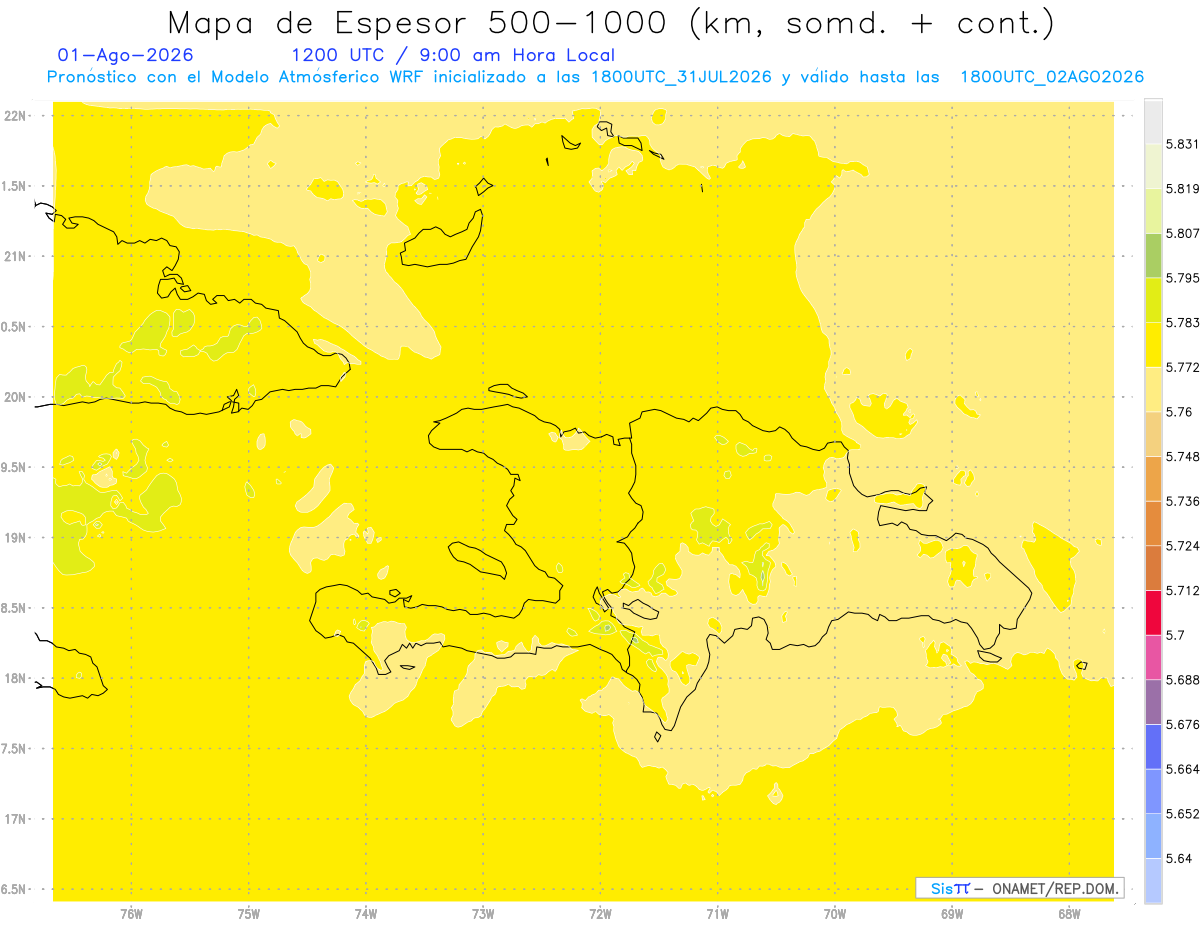Click the '20N' latitude label
This screenshot has height=927, width=1200.
(17, 397)
